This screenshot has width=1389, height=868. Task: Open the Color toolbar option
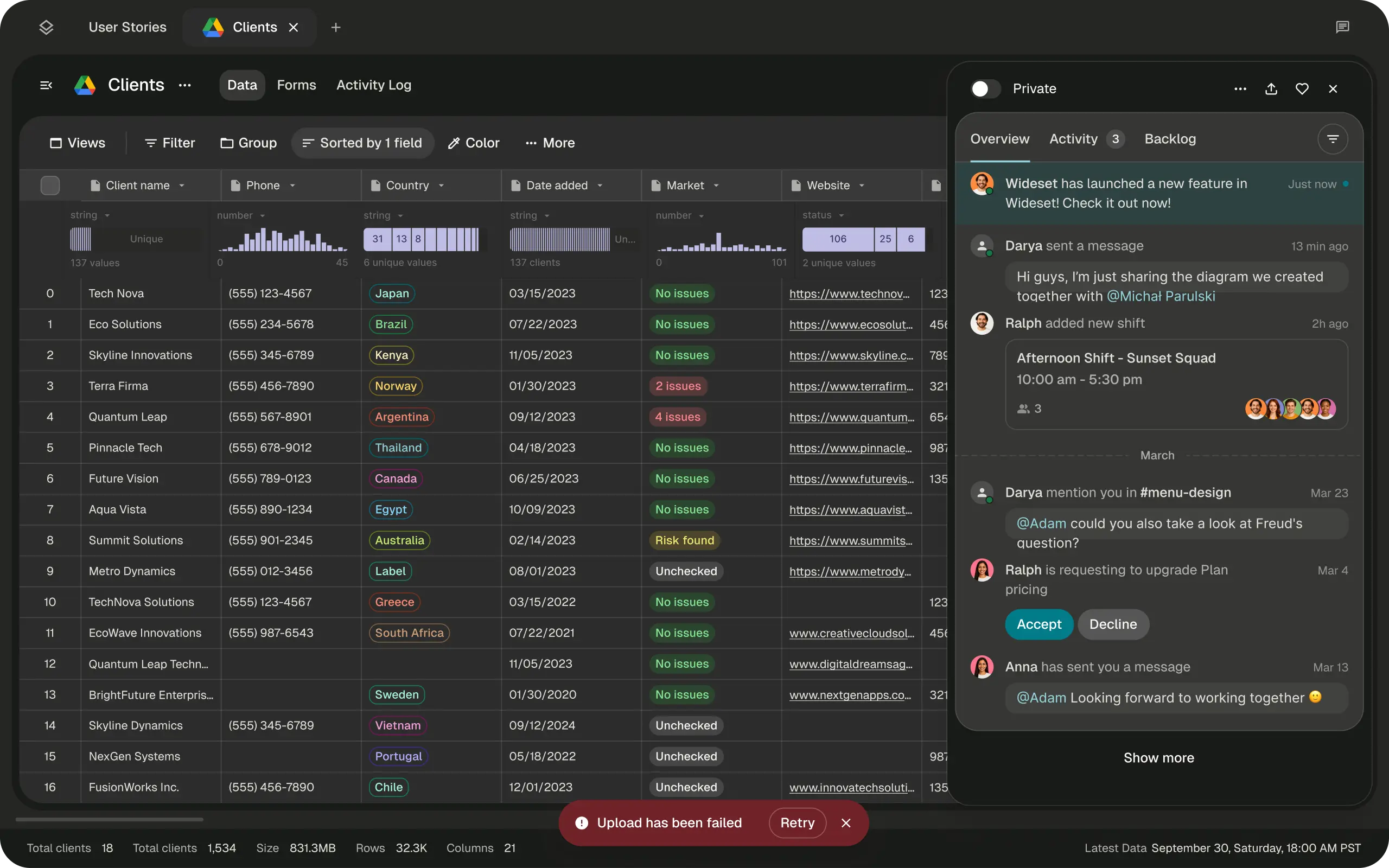474,143
